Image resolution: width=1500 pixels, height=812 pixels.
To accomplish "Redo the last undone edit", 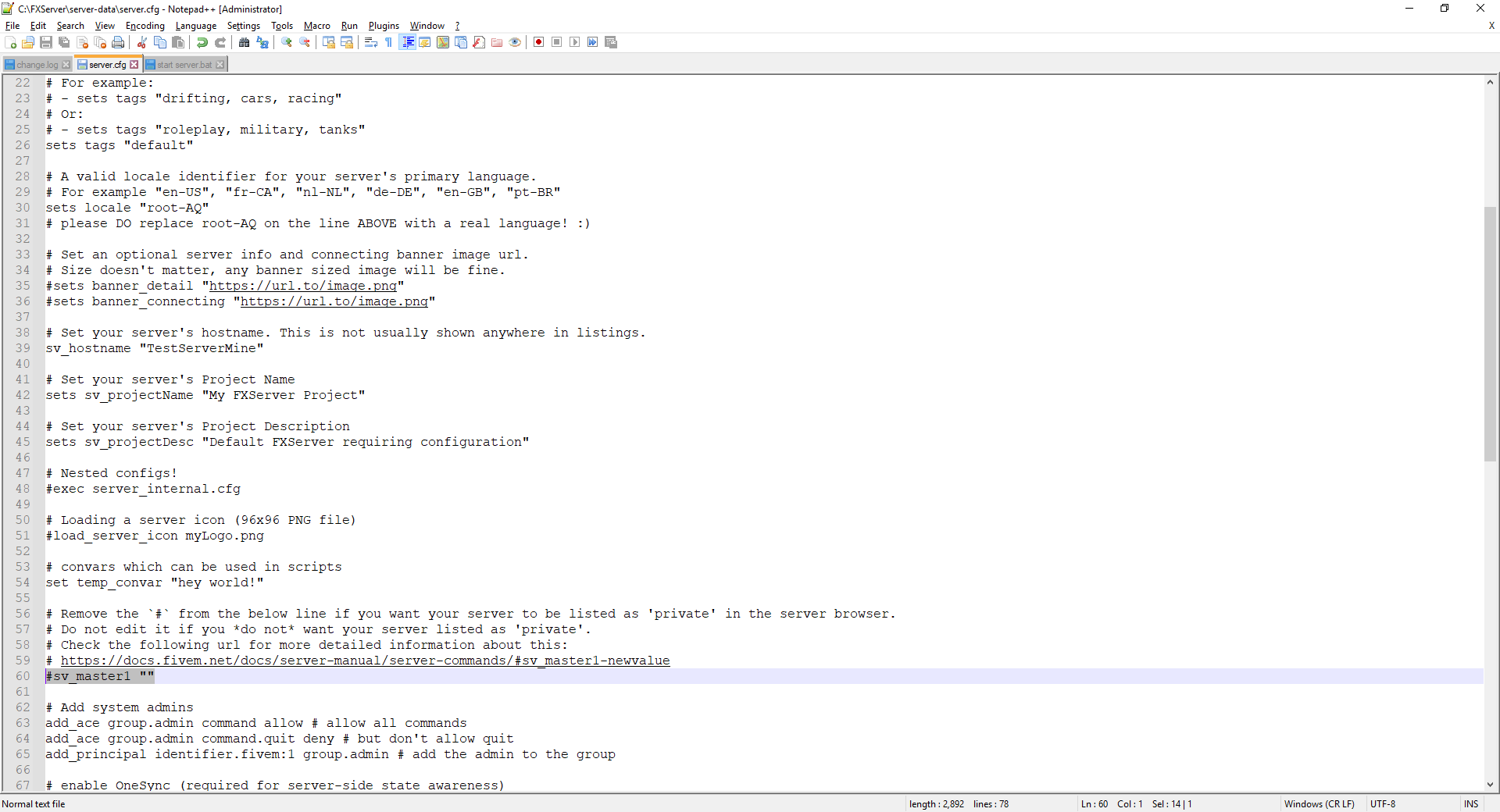I will click(220, 43).
